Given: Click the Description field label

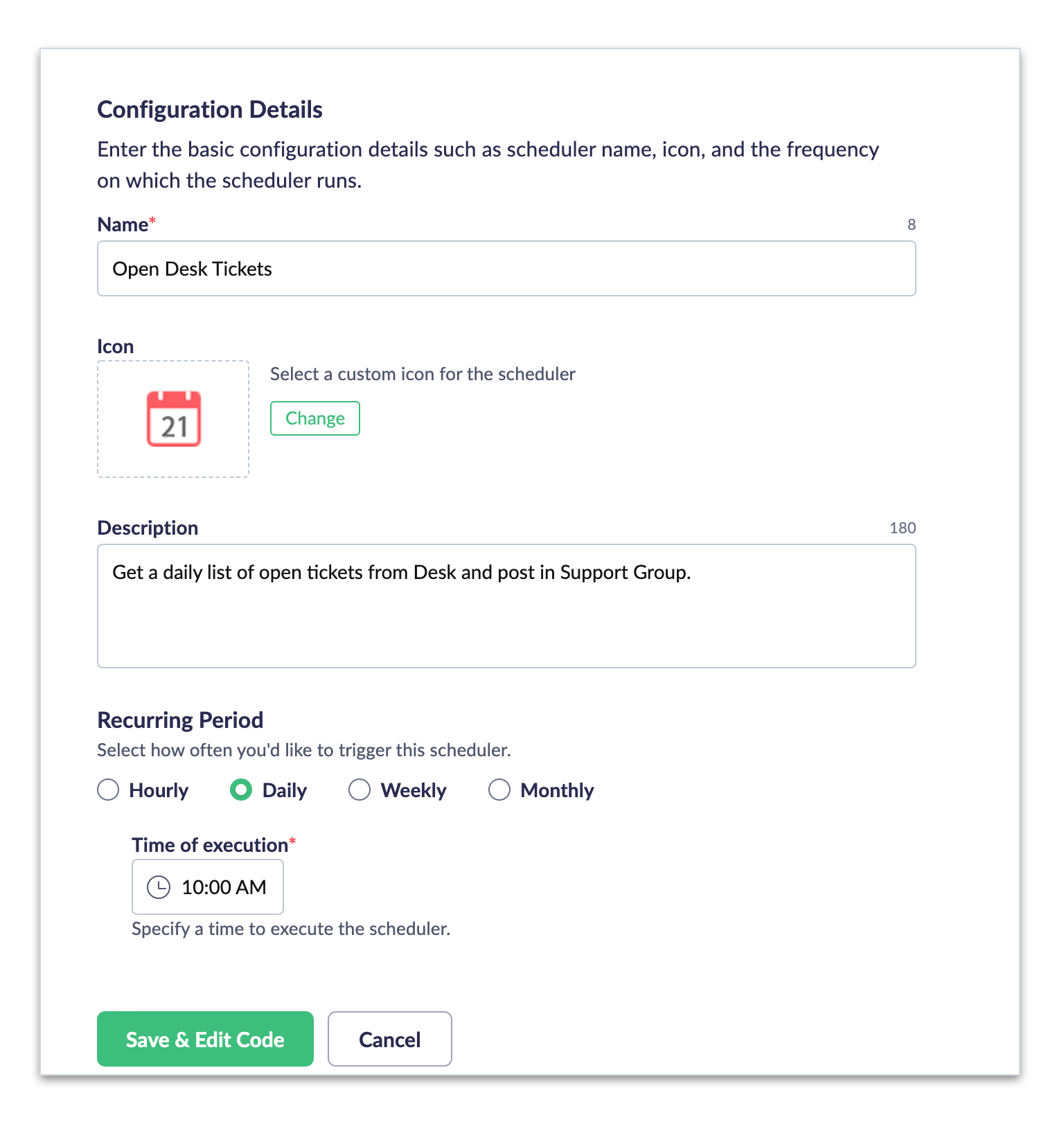Looking at the screenshot, I should tap(148, 528).
